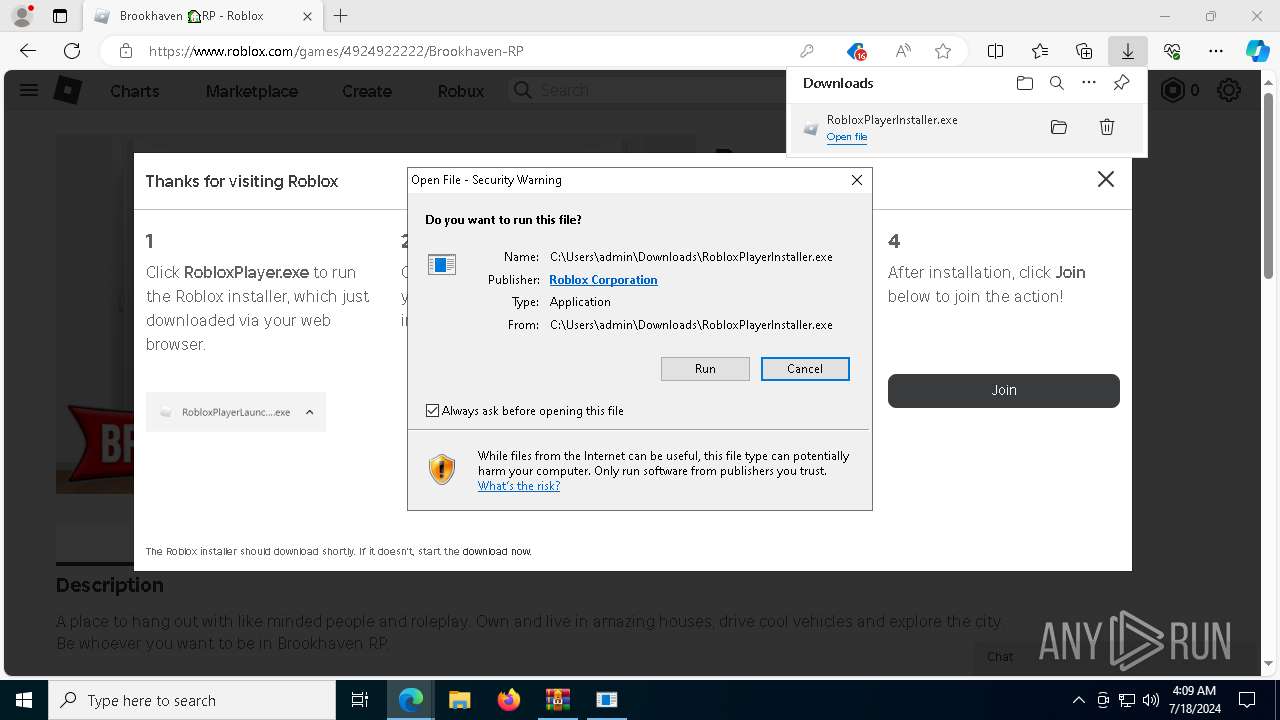Open WinRAR from taskbar

pyautogui.click(x=557, y=700)
